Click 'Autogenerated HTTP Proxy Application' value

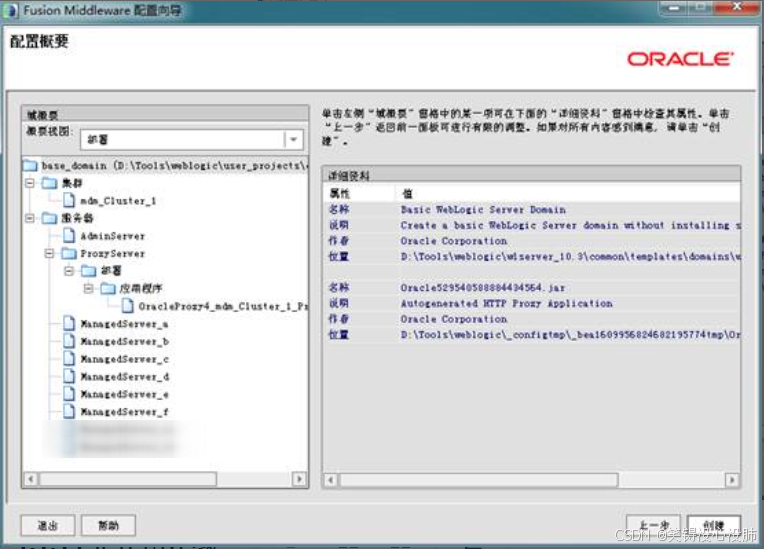pos(506,303)
